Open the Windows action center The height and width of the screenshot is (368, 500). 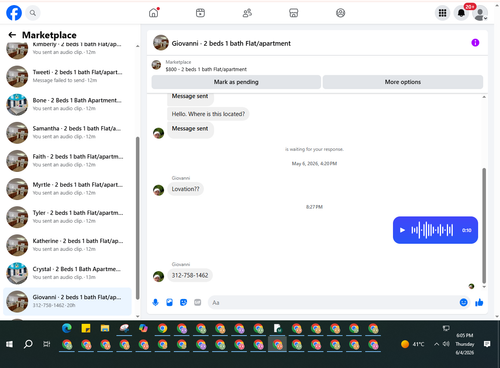pyautogui.click(x=487, y=344)
